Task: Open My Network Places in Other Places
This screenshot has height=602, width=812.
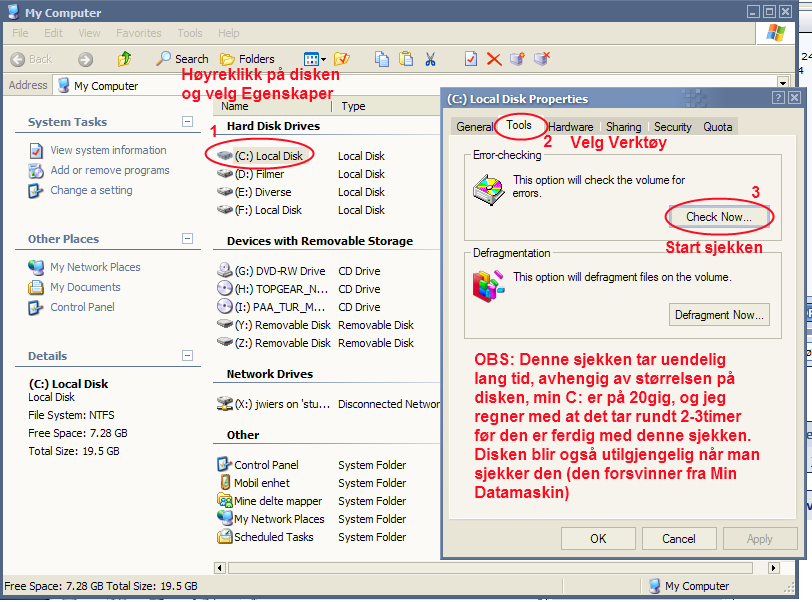Action: (x=95, y=267)
